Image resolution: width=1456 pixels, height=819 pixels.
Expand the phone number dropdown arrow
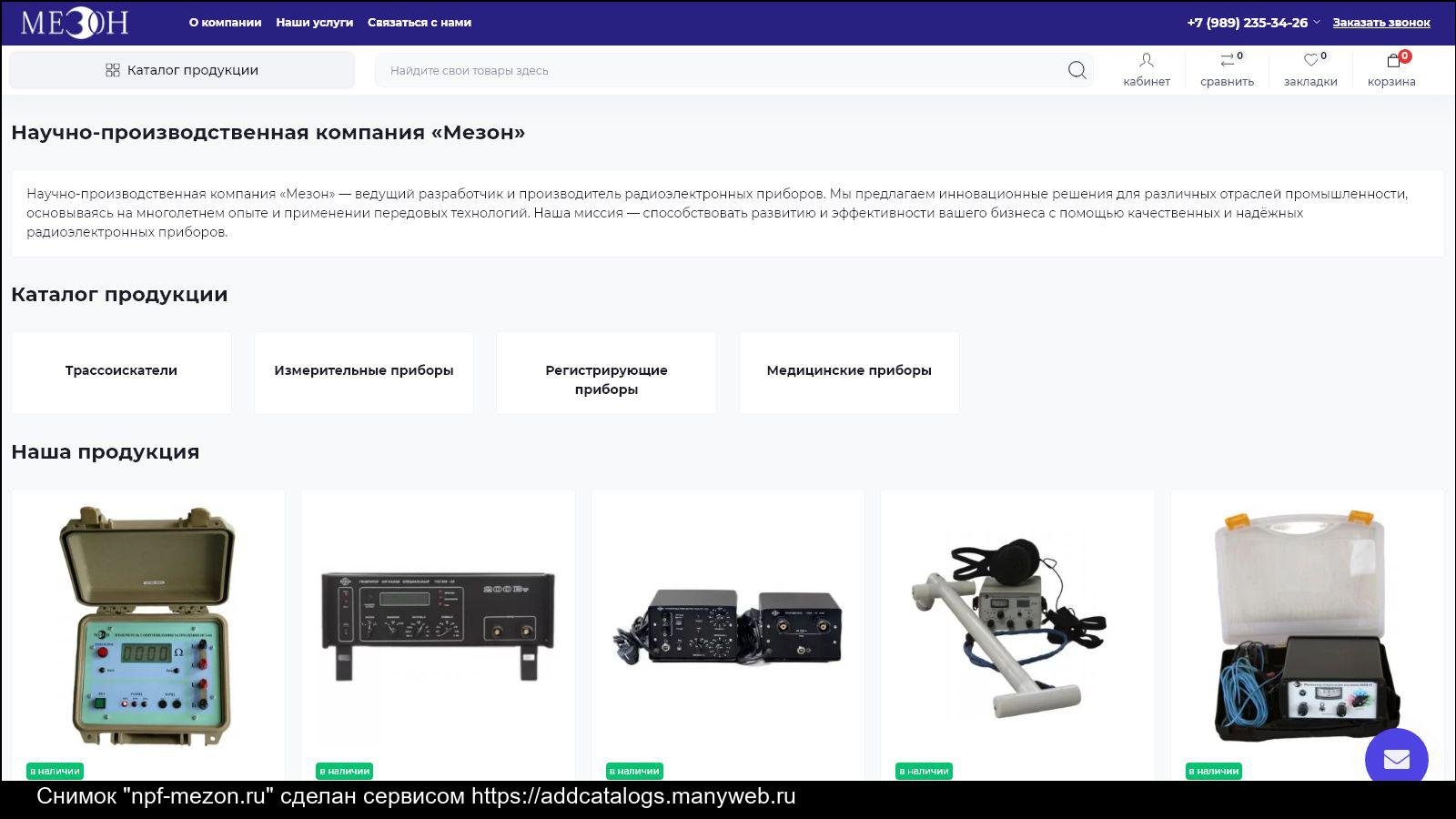pos(1316,23)
